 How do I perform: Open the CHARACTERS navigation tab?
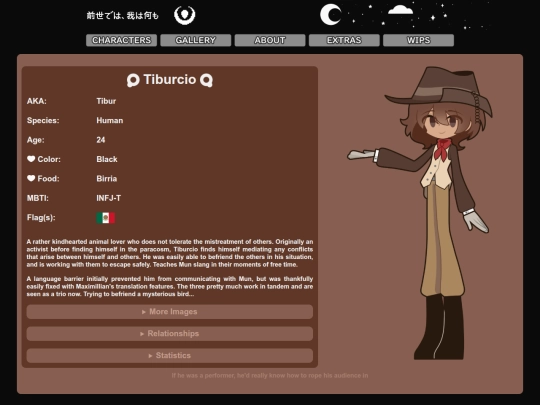[x=121, y=40]
